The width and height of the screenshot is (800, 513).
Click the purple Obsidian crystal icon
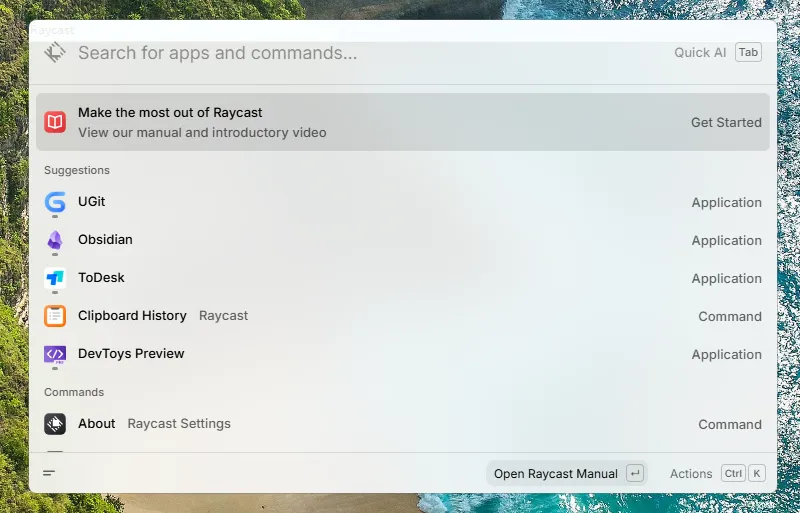pyautogui.click(x=55, y=240)
